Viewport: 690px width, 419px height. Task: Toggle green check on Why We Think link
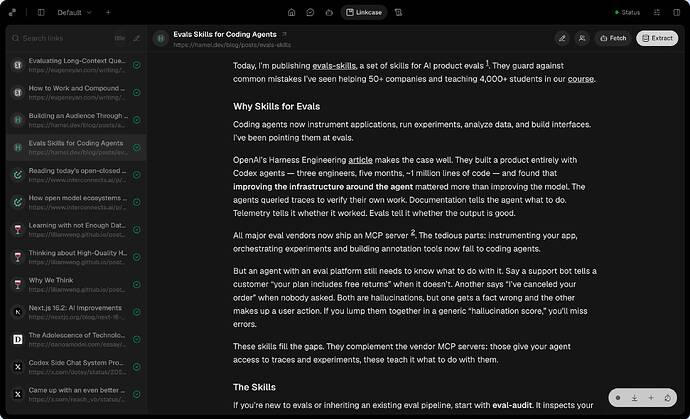coord(137,285)
